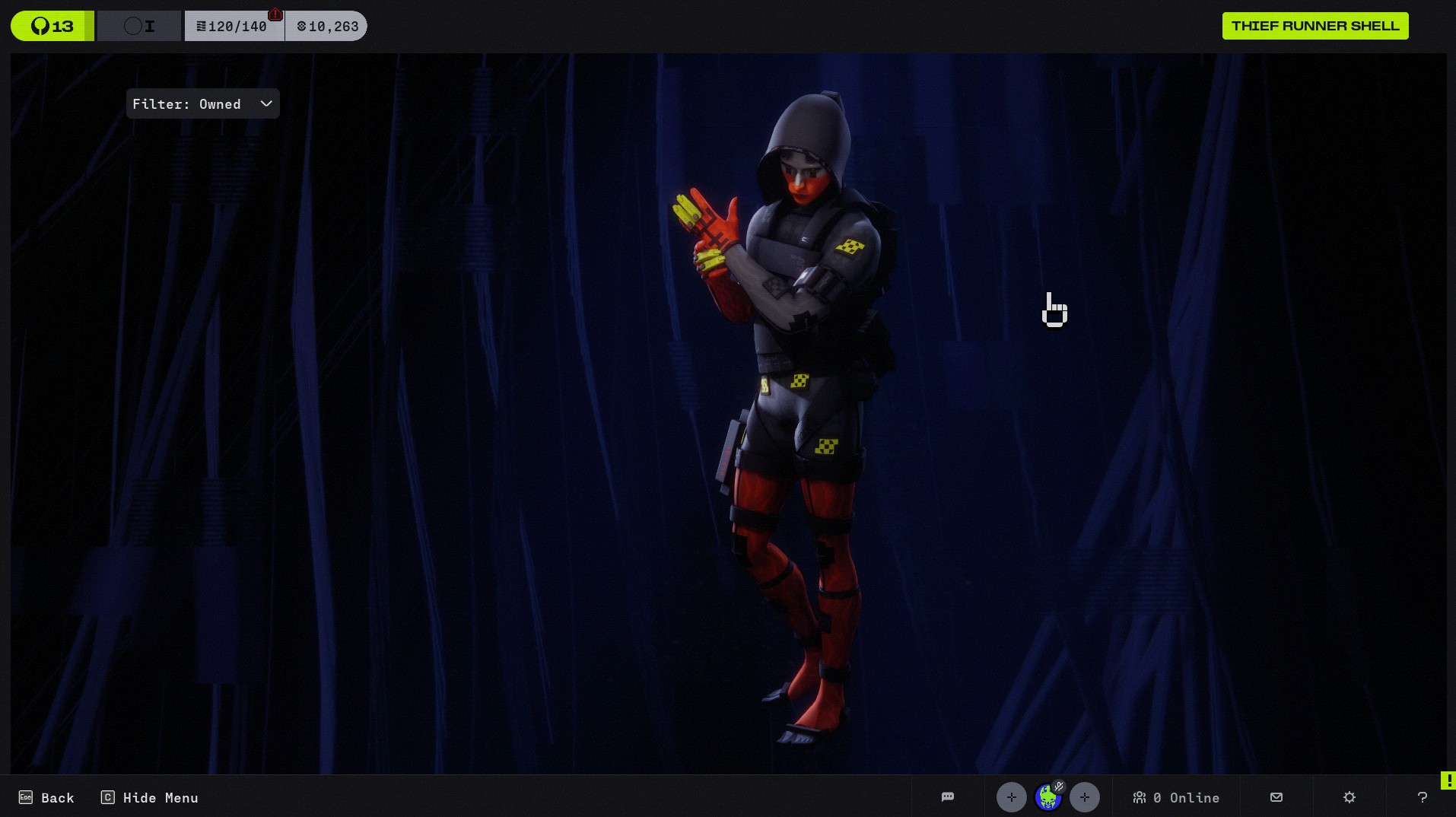The image size is (1456, 817).
Task: Toggle the muted microphone badge on avatar
Action: (x=1059, y=787)
